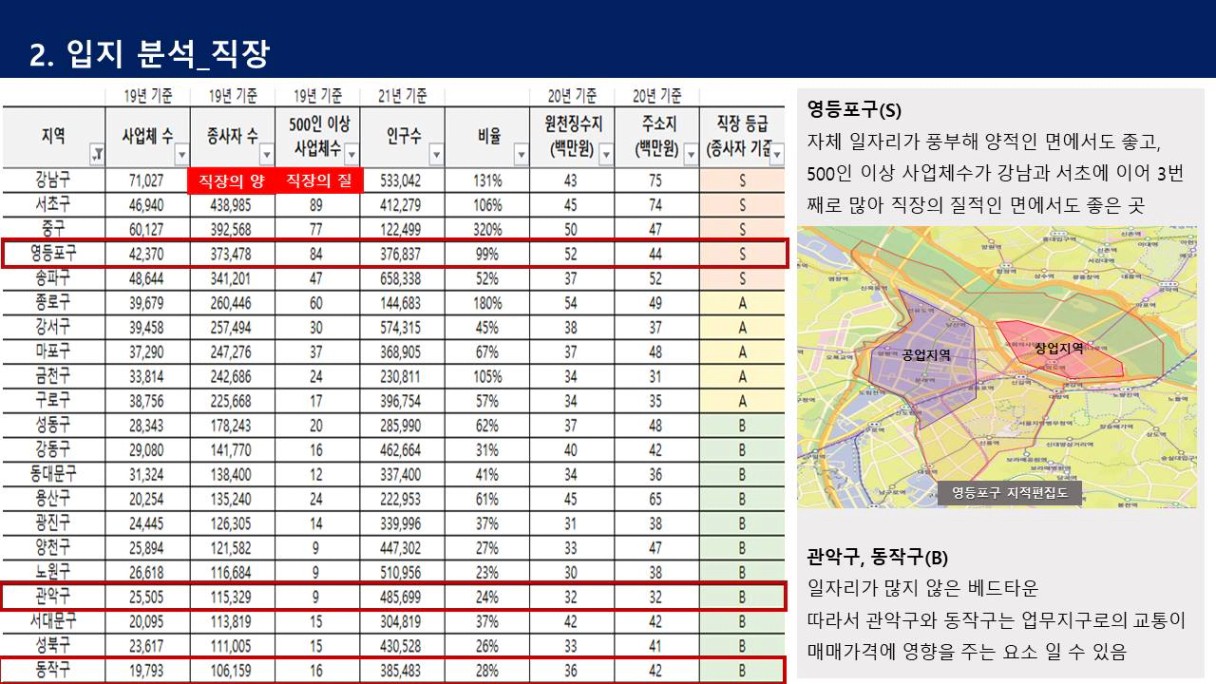Select the 구로구 cell
Image resolution: width=1216 pixels, height=684 pixels.
click(52, 400)
